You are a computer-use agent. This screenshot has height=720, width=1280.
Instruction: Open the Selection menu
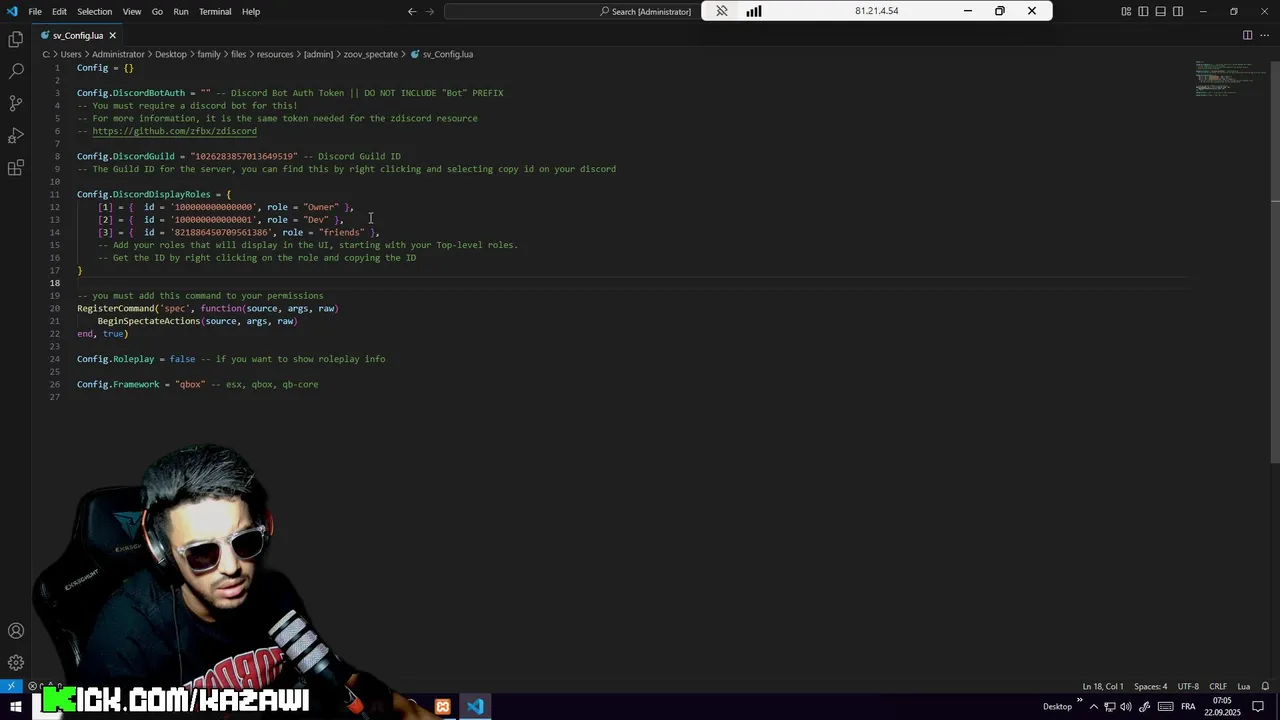pos(95,11)
